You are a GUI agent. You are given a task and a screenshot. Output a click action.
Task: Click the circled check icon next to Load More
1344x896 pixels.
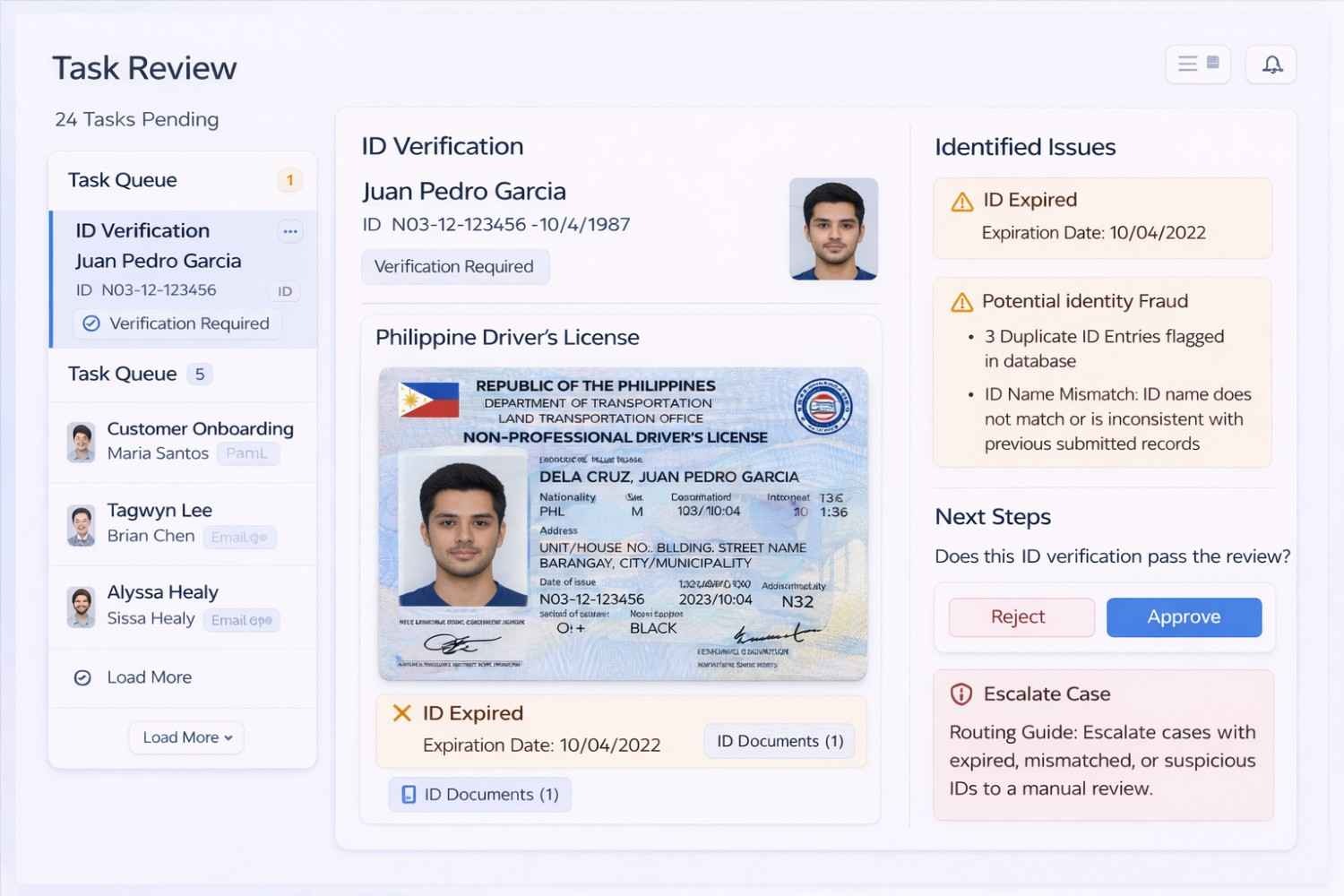click(x=82, y=677)
